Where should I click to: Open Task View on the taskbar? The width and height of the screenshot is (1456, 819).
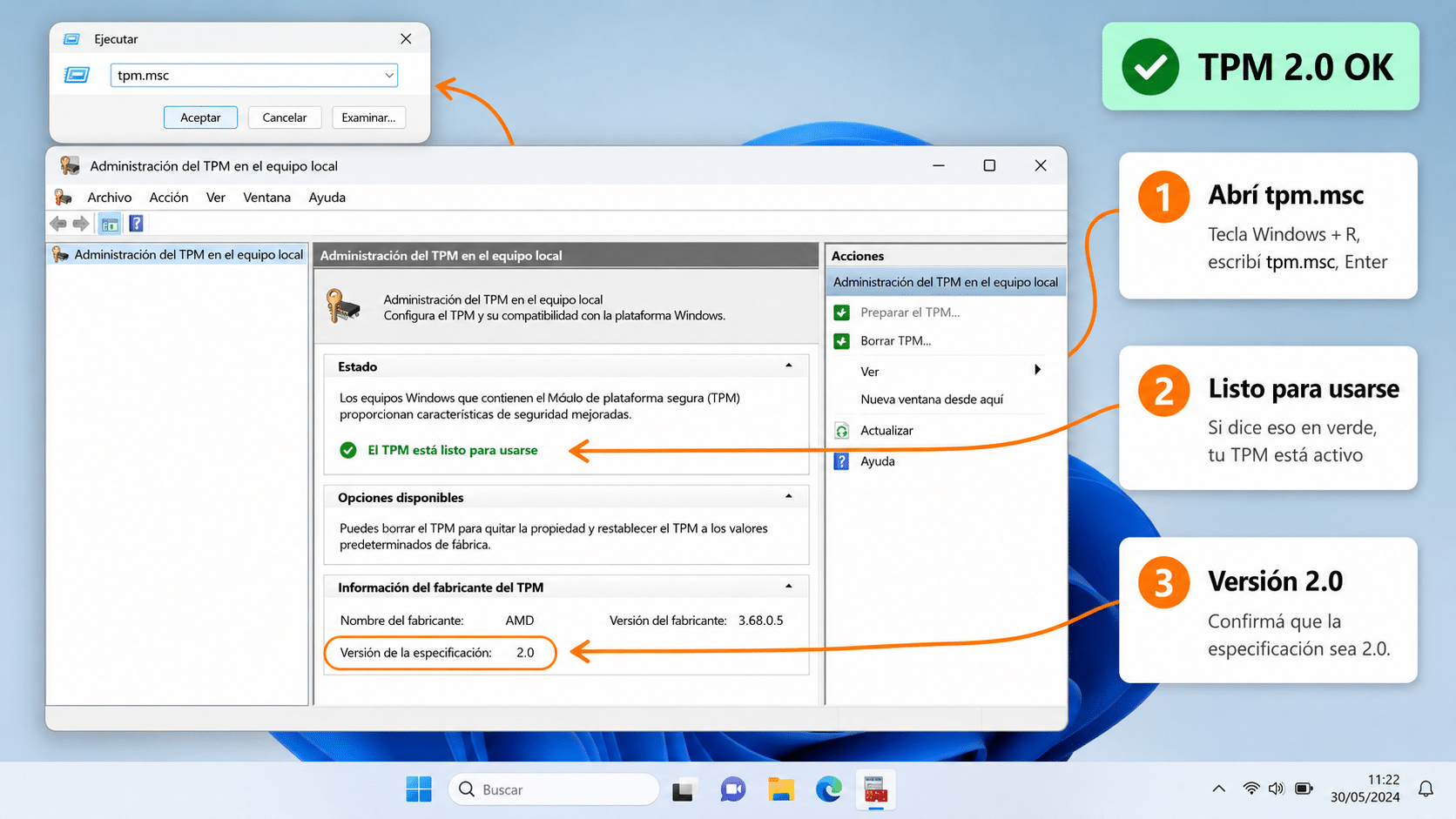pyautogui.click(x=684, y=789)
